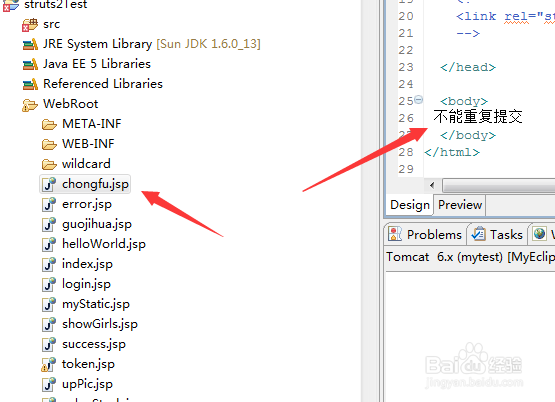
Task: Select the myStatic.jsp file name
Action: 96,304
